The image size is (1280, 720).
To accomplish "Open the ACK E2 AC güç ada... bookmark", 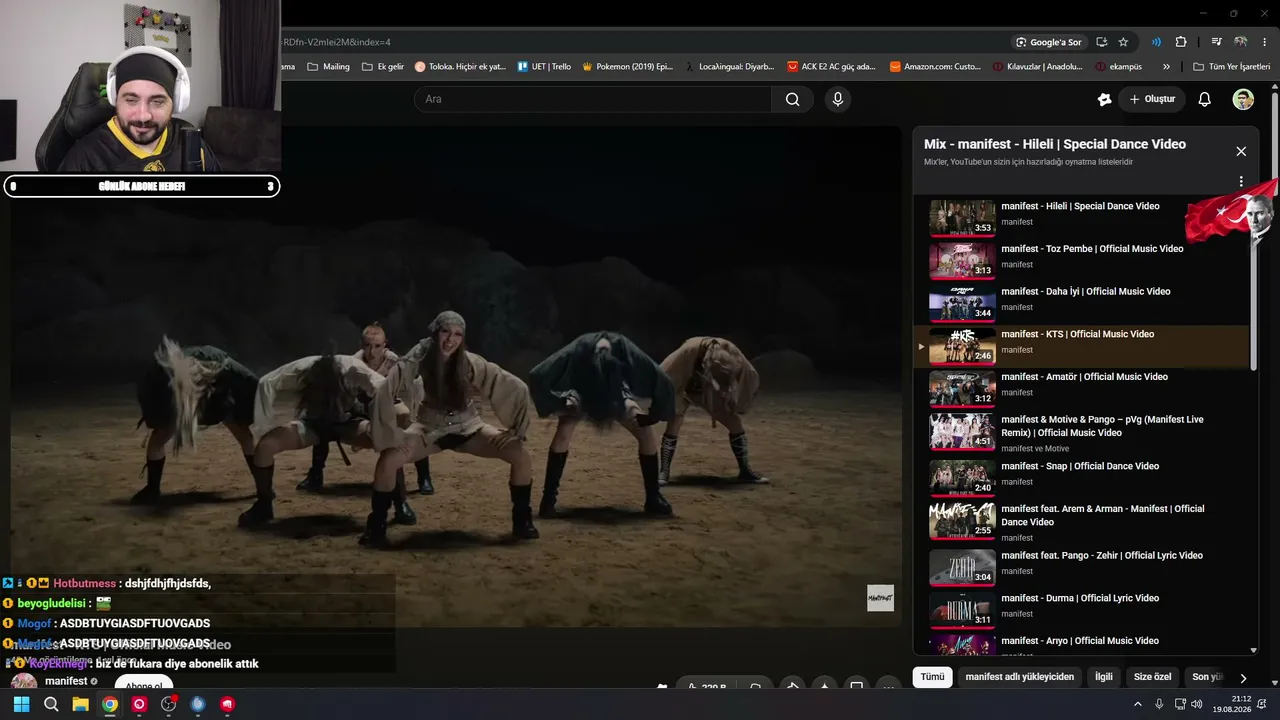I will tap(831, 67).
